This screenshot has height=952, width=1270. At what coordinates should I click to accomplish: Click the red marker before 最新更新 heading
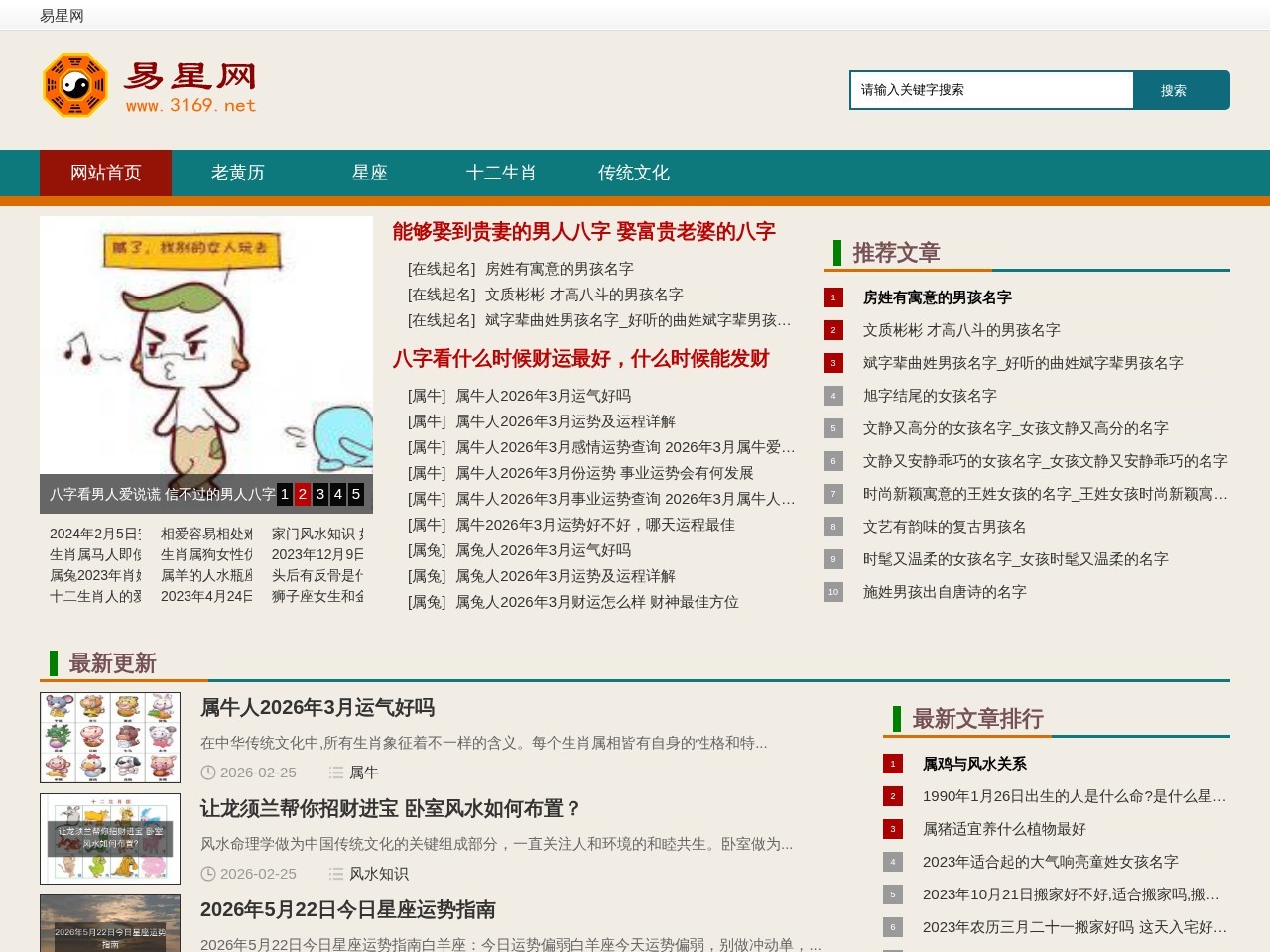pos(53,662)
